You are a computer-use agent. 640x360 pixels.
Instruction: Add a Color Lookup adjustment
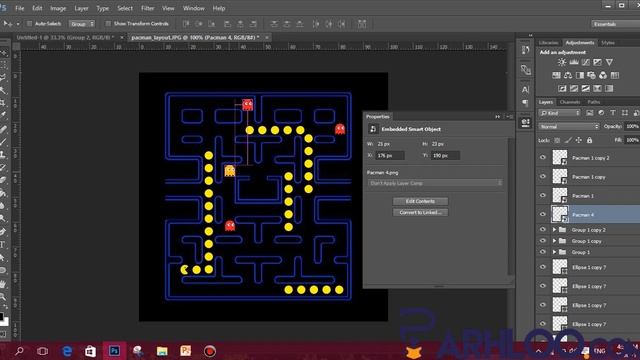click(615, 75)
